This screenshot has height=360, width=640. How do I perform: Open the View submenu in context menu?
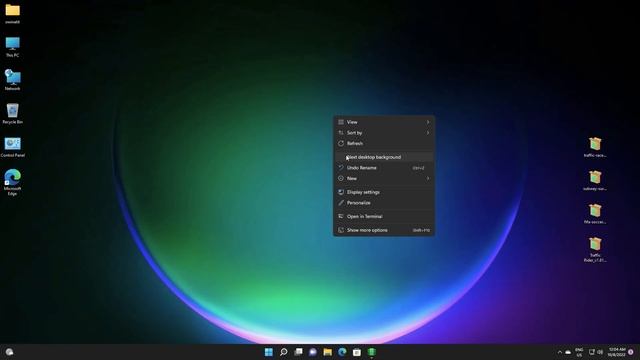(x=384, y=122)
